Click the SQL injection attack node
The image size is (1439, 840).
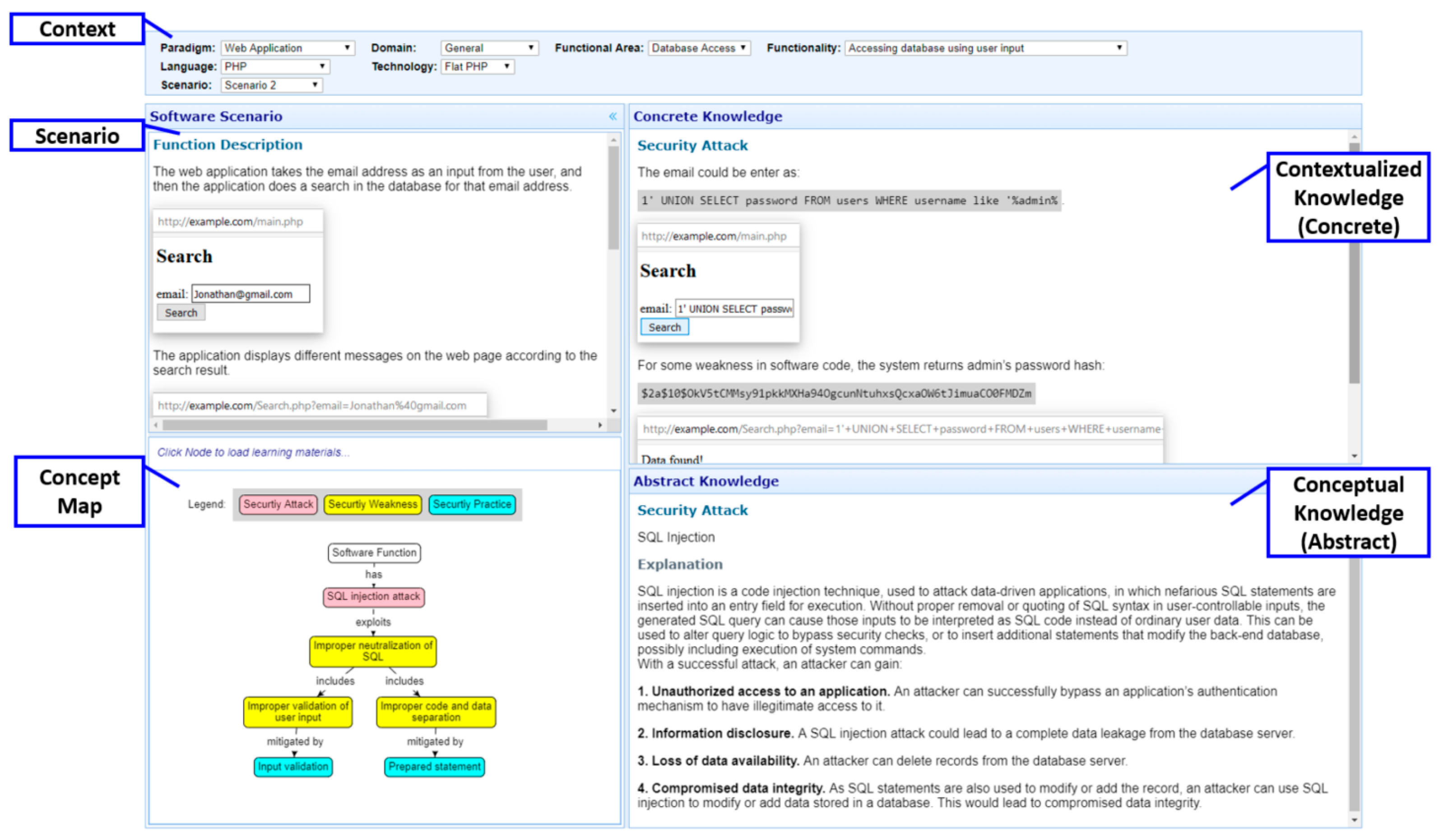click(373, 597)
